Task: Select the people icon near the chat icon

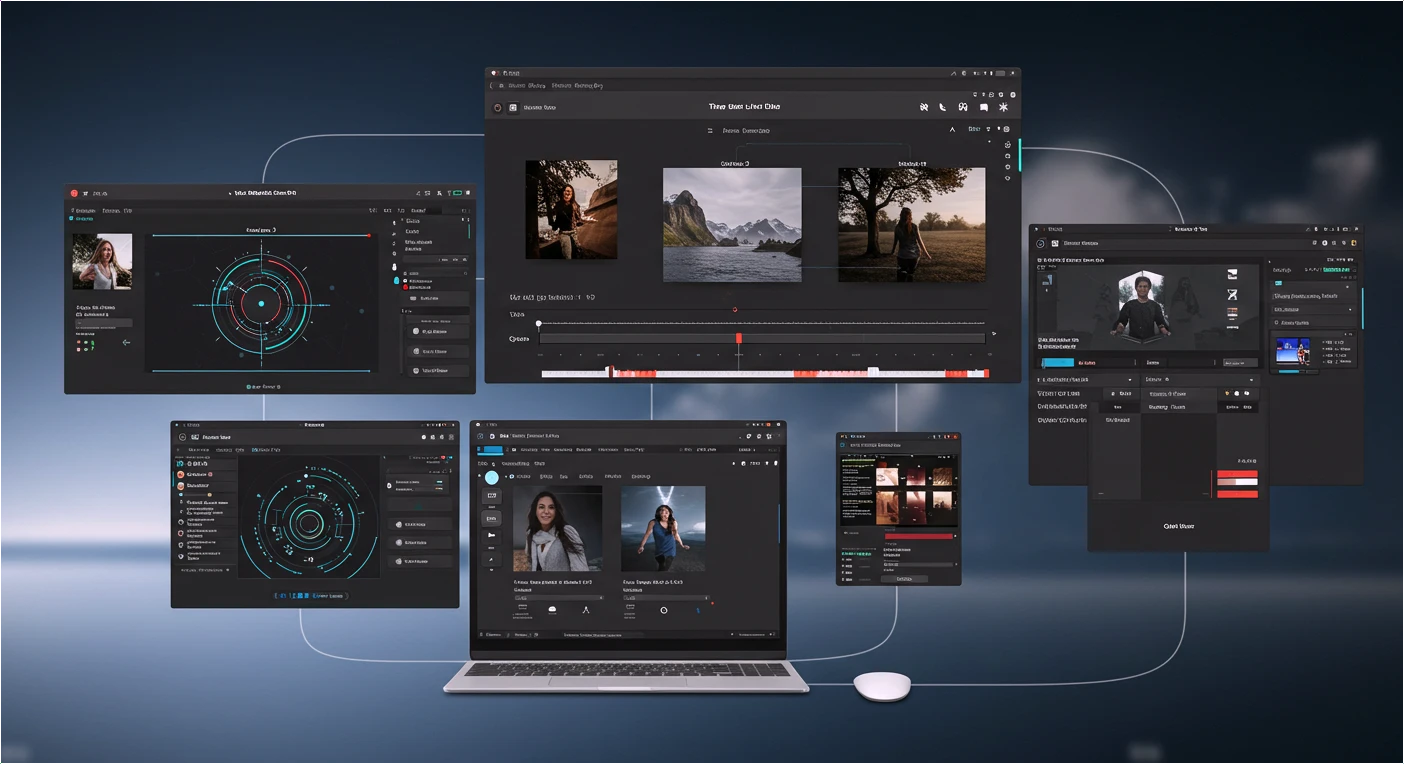Action: pos(963,107)
